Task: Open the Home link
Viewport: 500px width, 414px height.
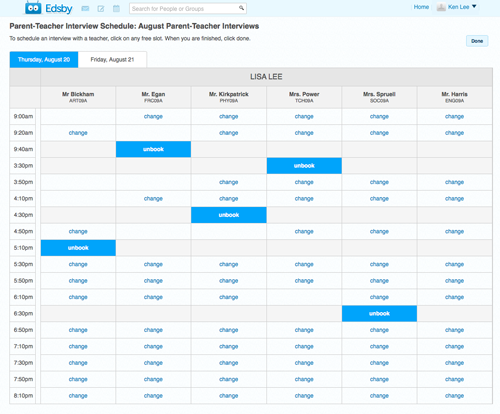Action: 421,7
